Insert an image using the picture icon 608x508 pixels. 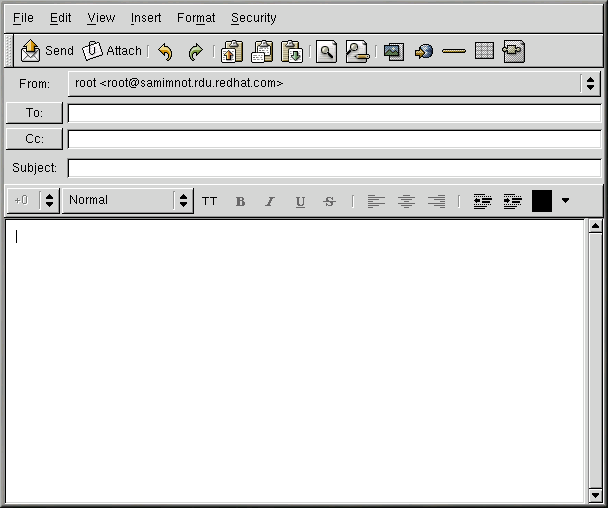click(x=393, y=51)
